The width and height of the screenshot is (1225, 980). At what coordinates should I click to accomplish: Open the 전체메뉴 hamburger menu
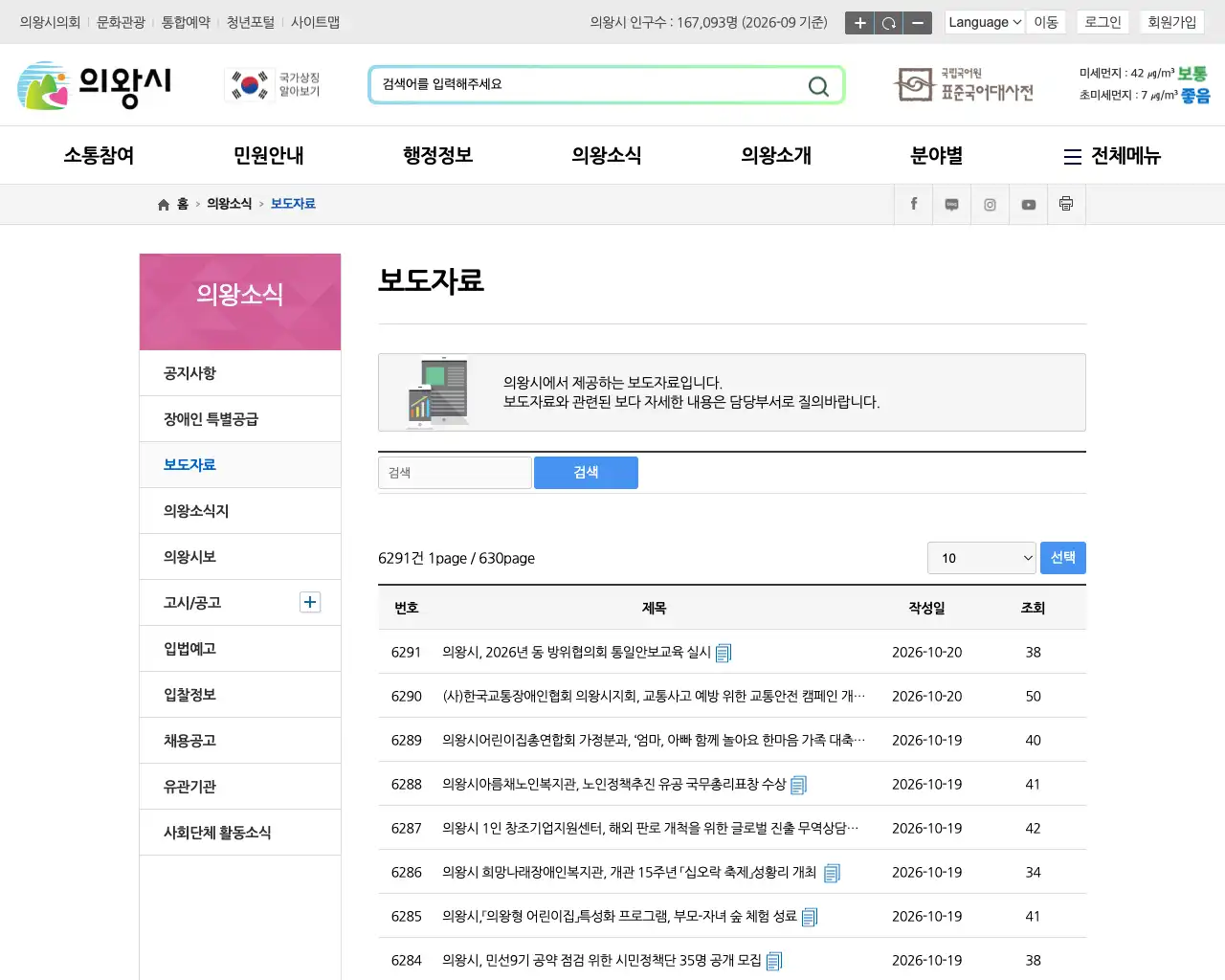pyautogui.click(x=1112, y=156)
